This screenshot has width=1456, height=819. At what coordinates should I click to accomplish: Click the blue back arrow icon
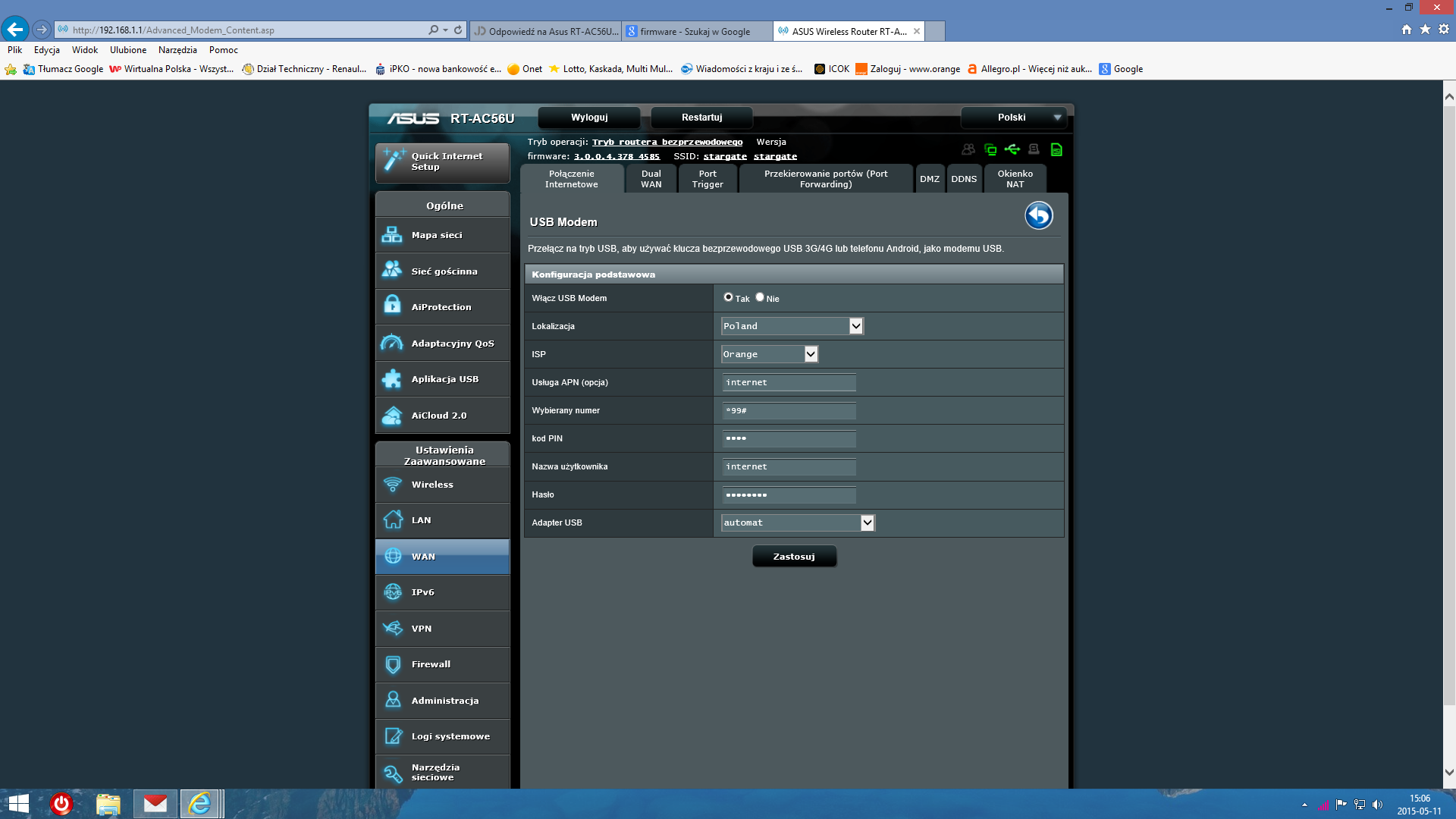1038,216
